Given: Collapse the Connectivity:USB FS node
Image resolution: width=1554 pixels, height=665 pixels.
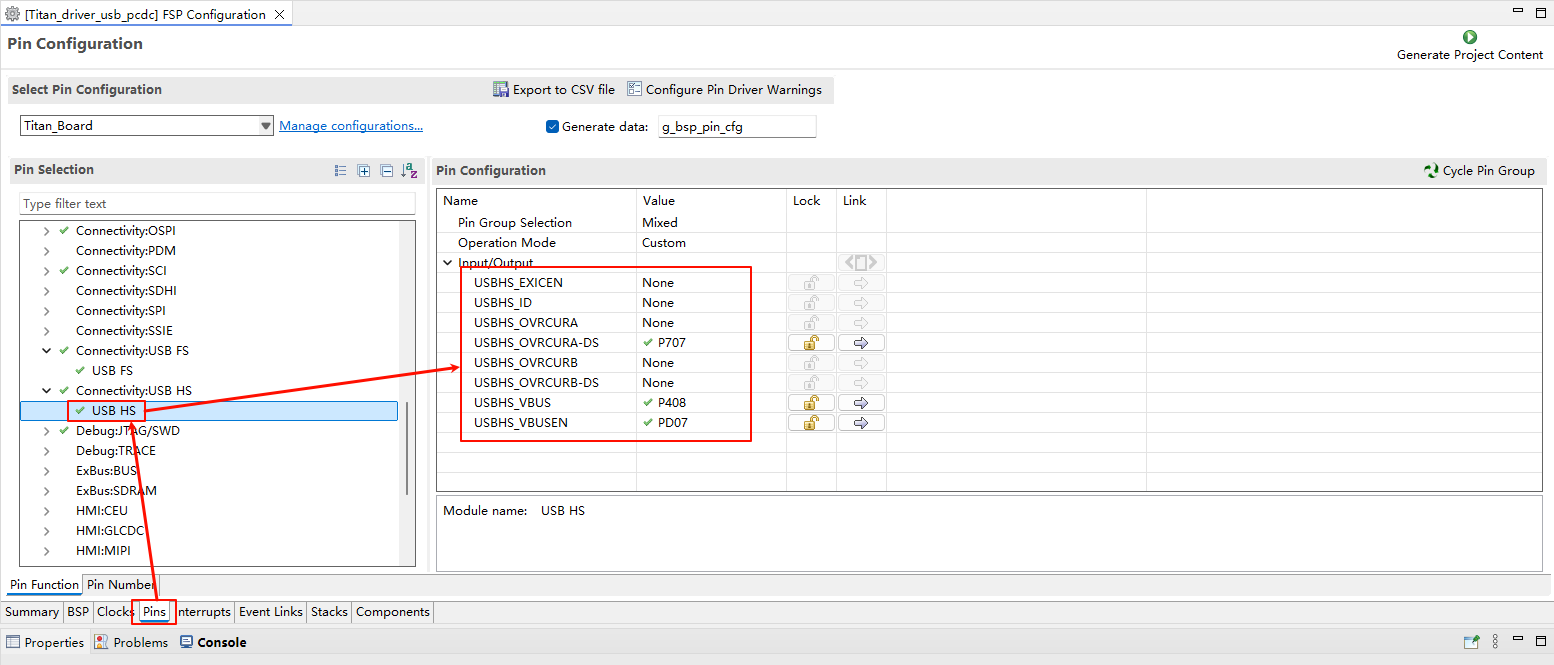Looking at the screenshot, I should coord(46,351).
